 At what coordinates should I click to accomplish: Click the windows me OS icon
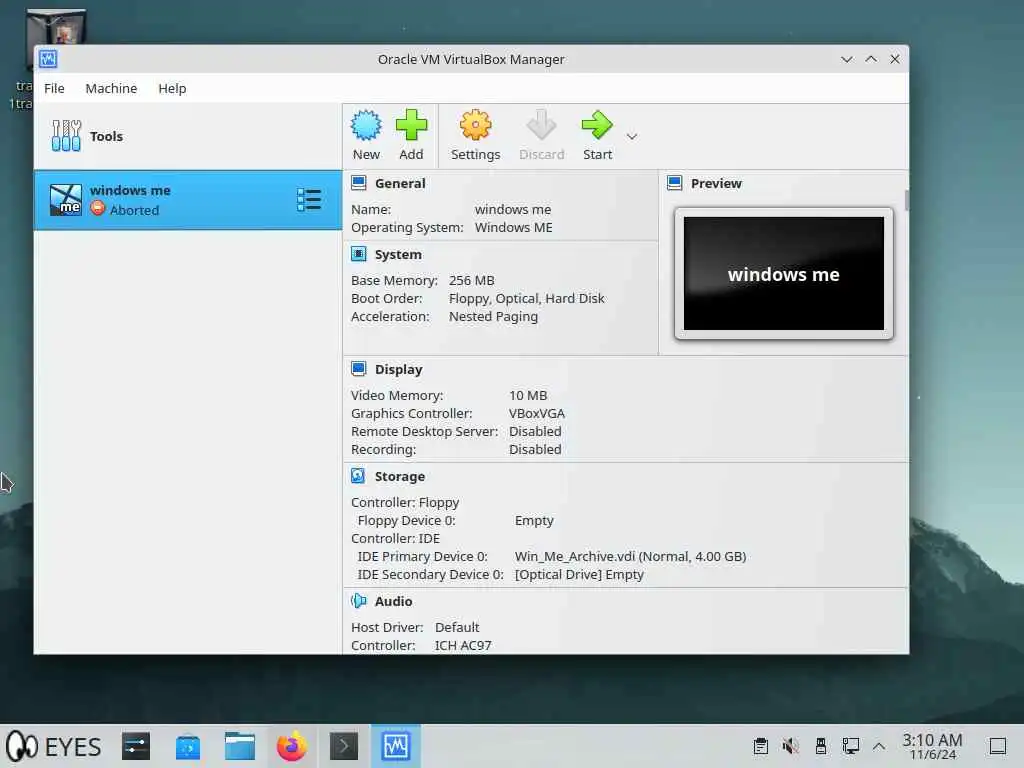pyautogui.click(x=66, y=200)
